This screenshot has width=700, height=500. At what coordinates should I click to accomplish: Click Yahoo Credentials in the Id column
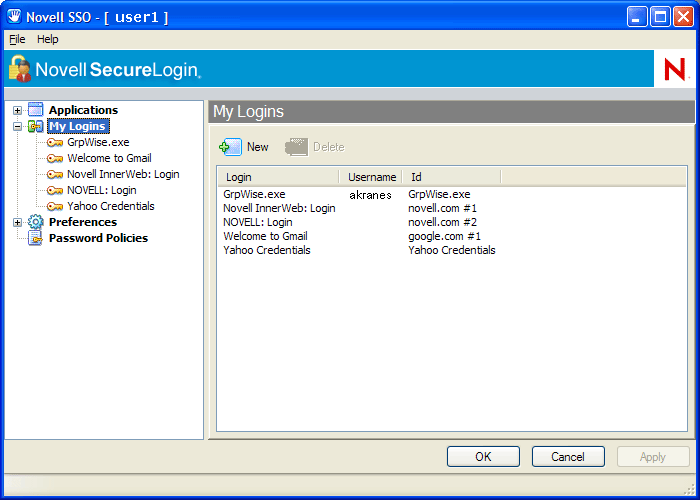click(x=451, y=250)
